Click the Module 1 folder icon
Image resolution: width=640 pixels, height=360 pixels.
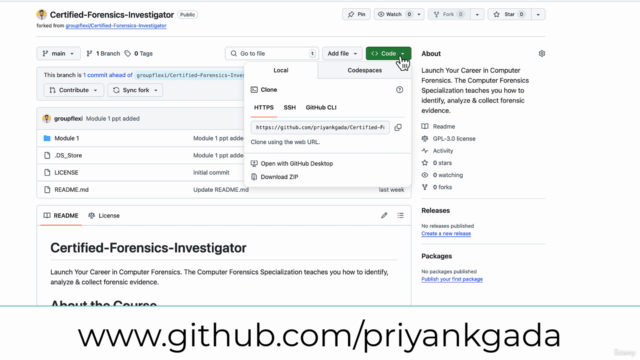tap(47, 138)
